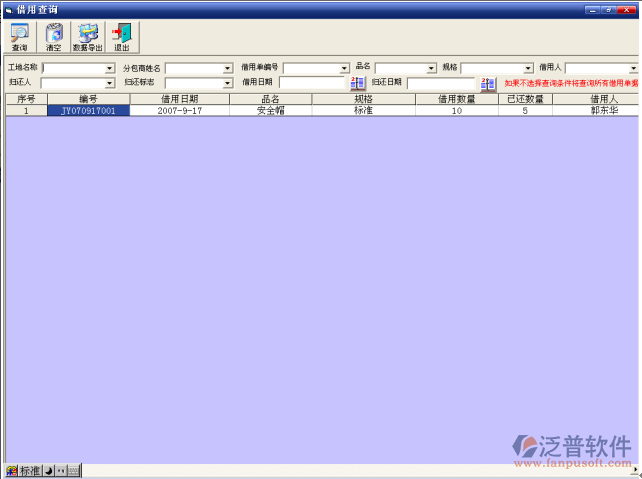
Task: Select the borrowed quantity cell 10
Action: pyautogui.click(x=457, y=111)
